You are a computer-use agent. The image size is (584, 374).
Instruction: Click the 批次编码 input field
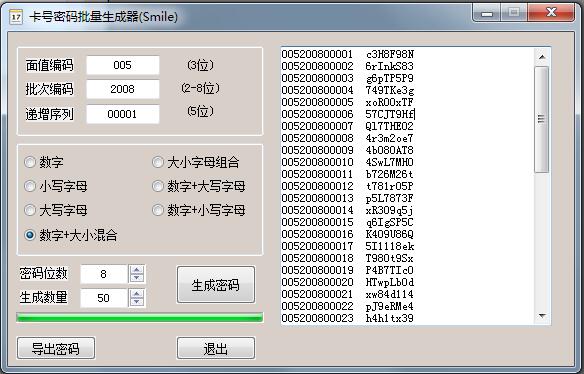pyautogui.click(x=123, y=89)
